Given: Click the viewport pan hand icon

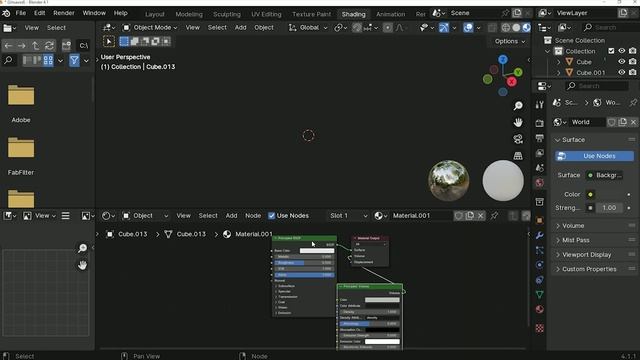Looking at the screenshot, I should [x=518, y=122].
